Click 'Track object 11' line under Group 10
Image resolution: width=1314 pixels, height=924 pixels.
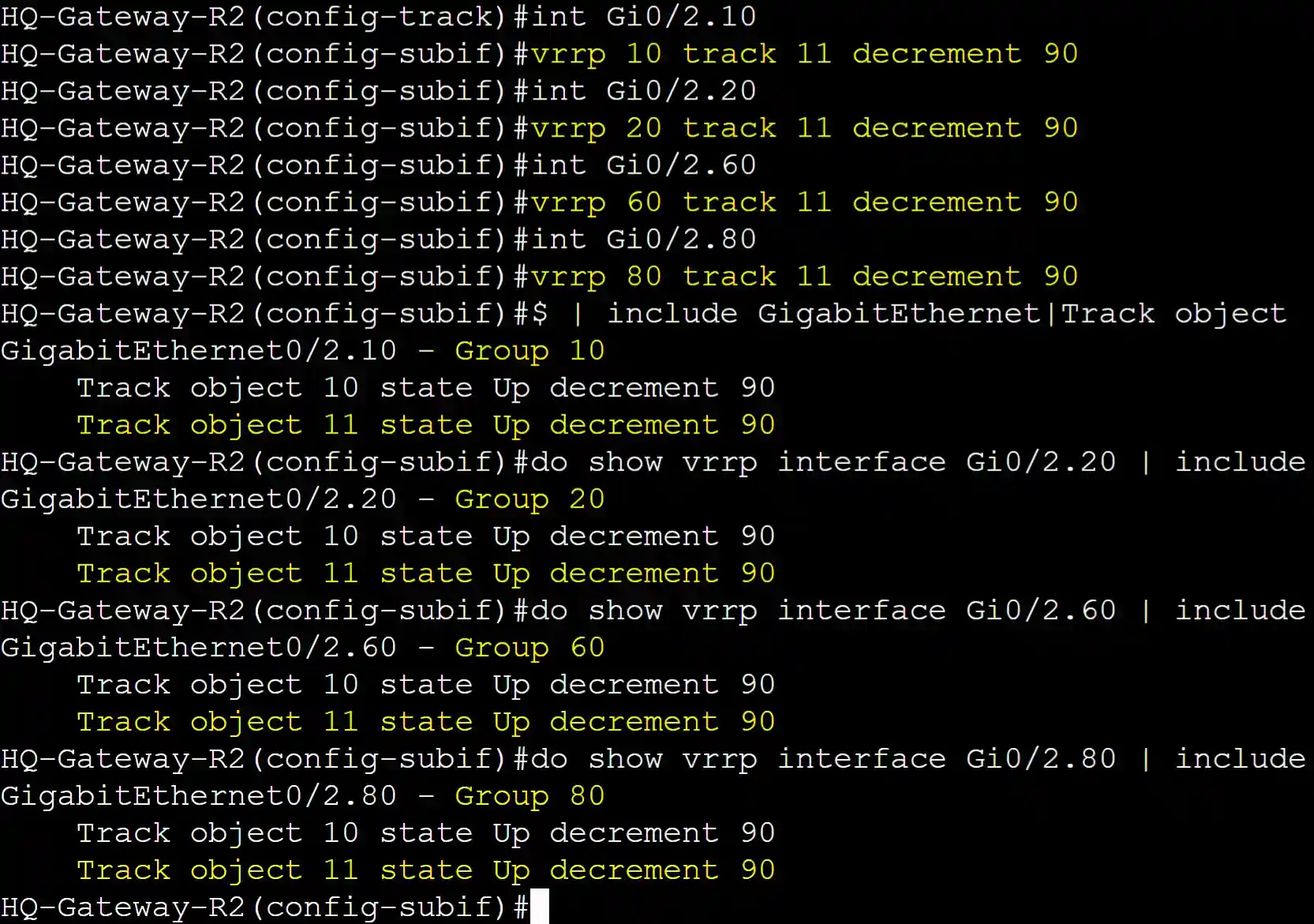pos(426,425)
